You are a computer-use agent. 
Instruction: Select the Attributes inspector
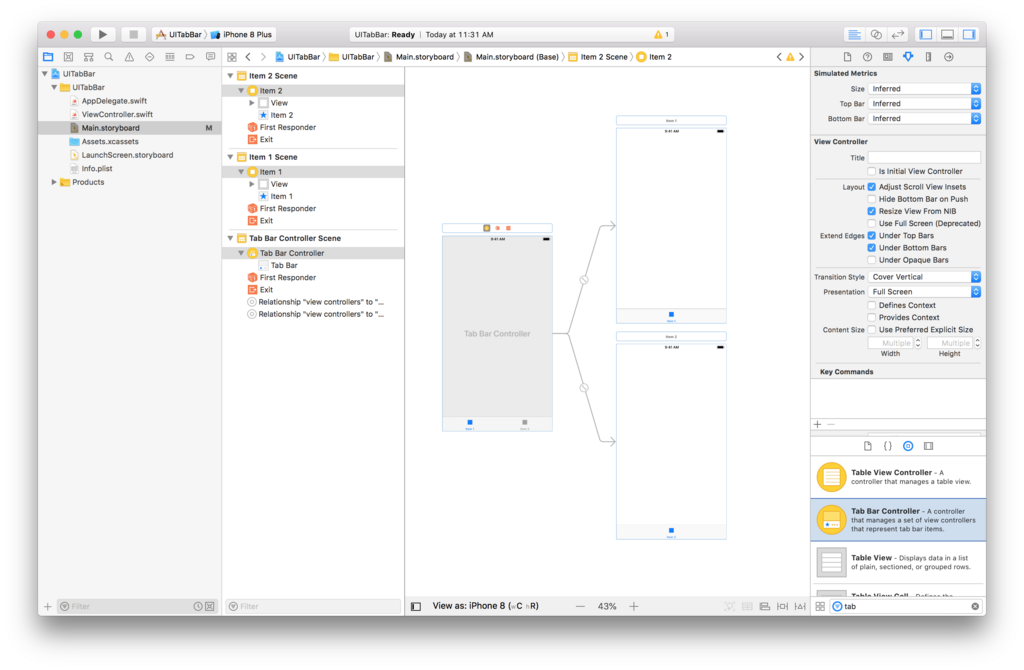pyautogui.click(x=908, y=57)
